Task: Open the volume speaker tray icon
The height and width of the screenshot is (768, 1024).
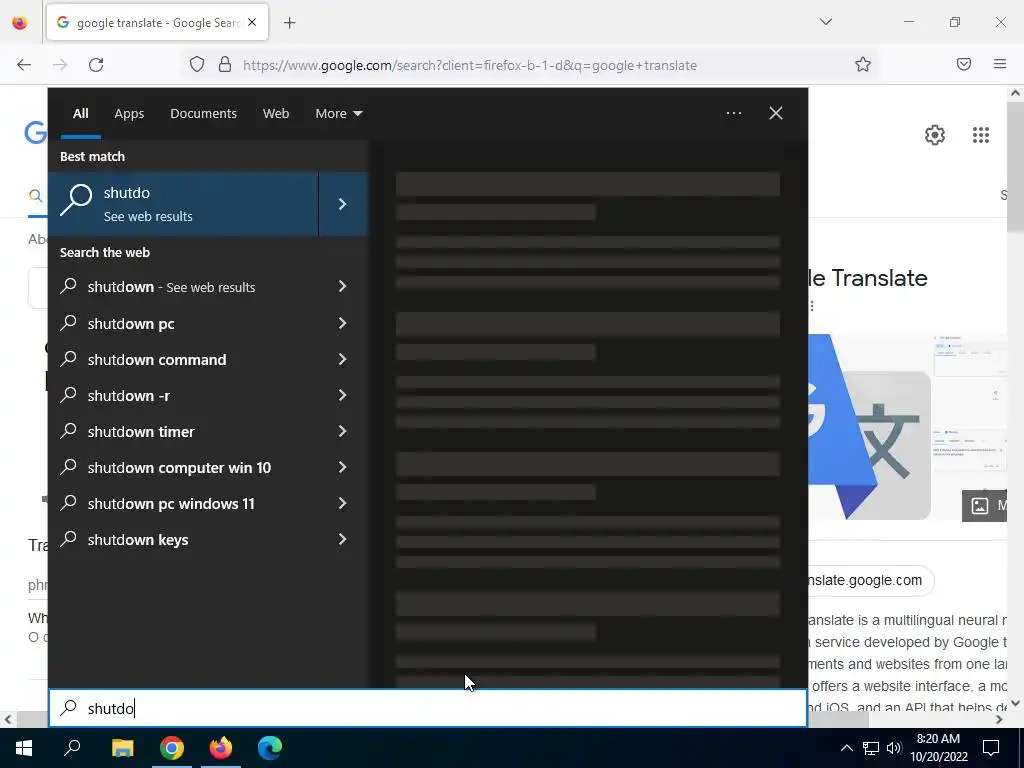Action: pos(894,748)
